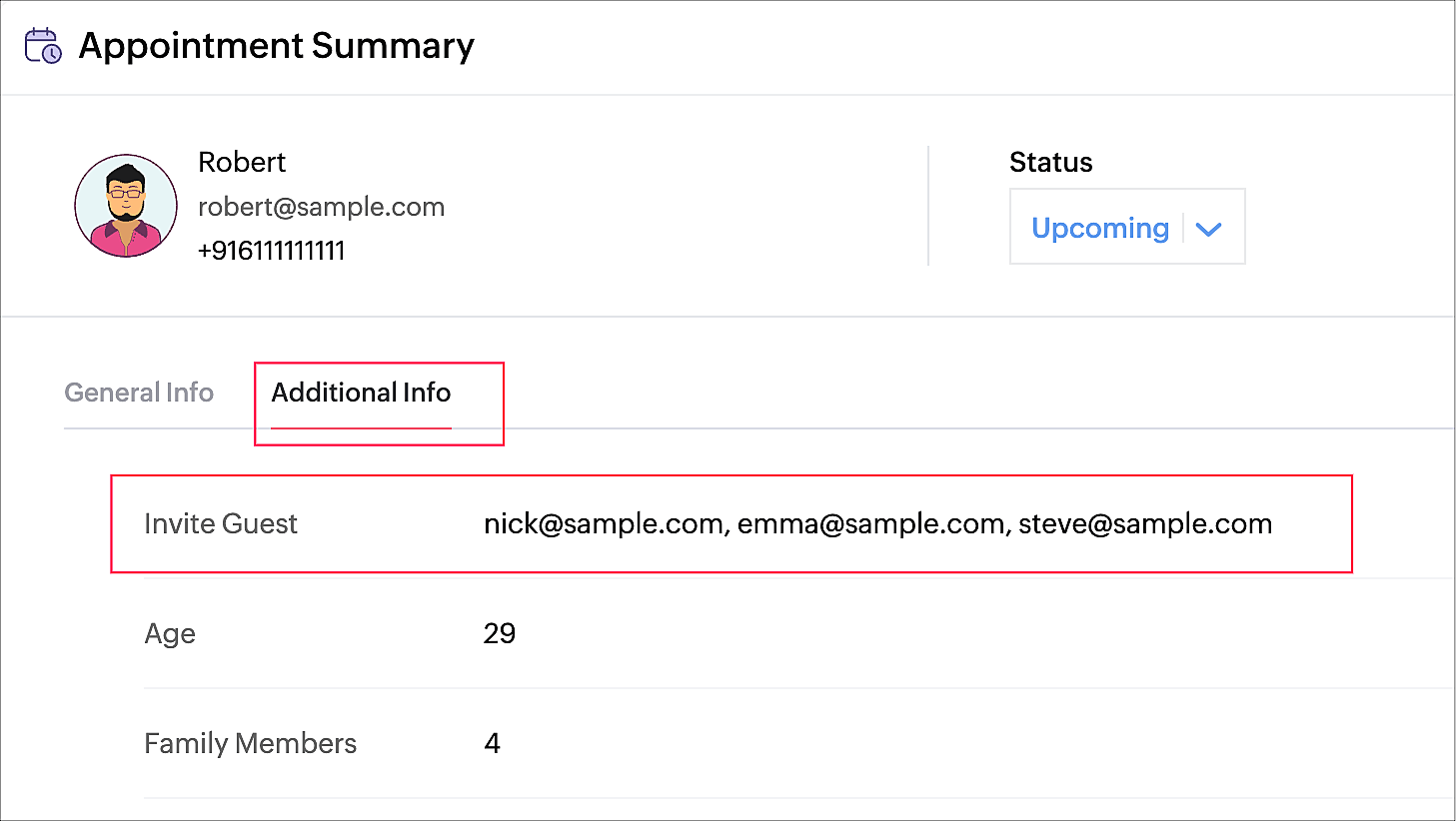Click the Age field label
The width and height of the screenshot is (1456, 821).
pos(170,634)
